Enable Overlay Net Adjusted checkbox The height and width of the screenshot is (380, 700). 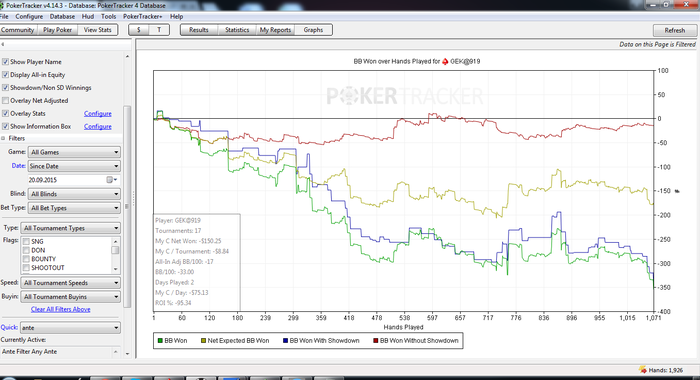[x=5, y=100]
